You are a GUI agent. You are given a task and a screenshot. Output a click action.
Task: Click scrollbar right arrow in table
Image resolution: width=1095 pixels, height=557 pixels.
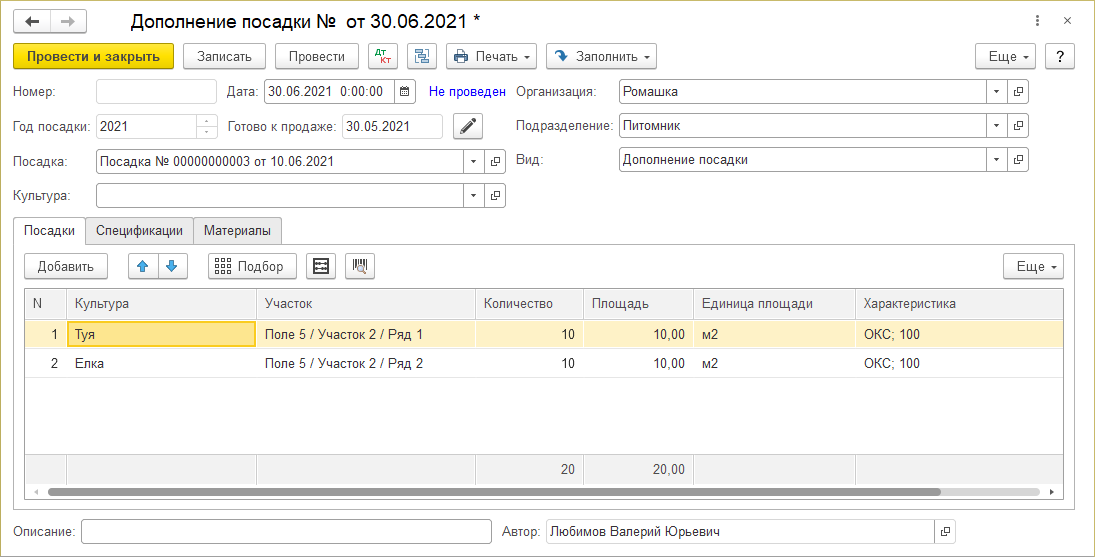coord(1052,492)
